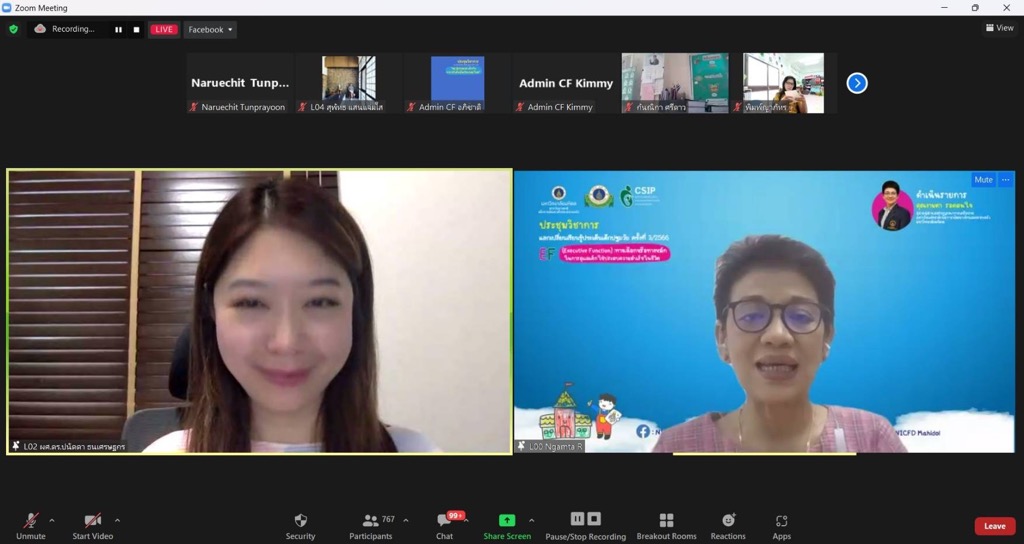Image resolution: width=1024 pixels, height=544 pixels.
Task: Open the Apps panel
Action: [x=781, y=526]
